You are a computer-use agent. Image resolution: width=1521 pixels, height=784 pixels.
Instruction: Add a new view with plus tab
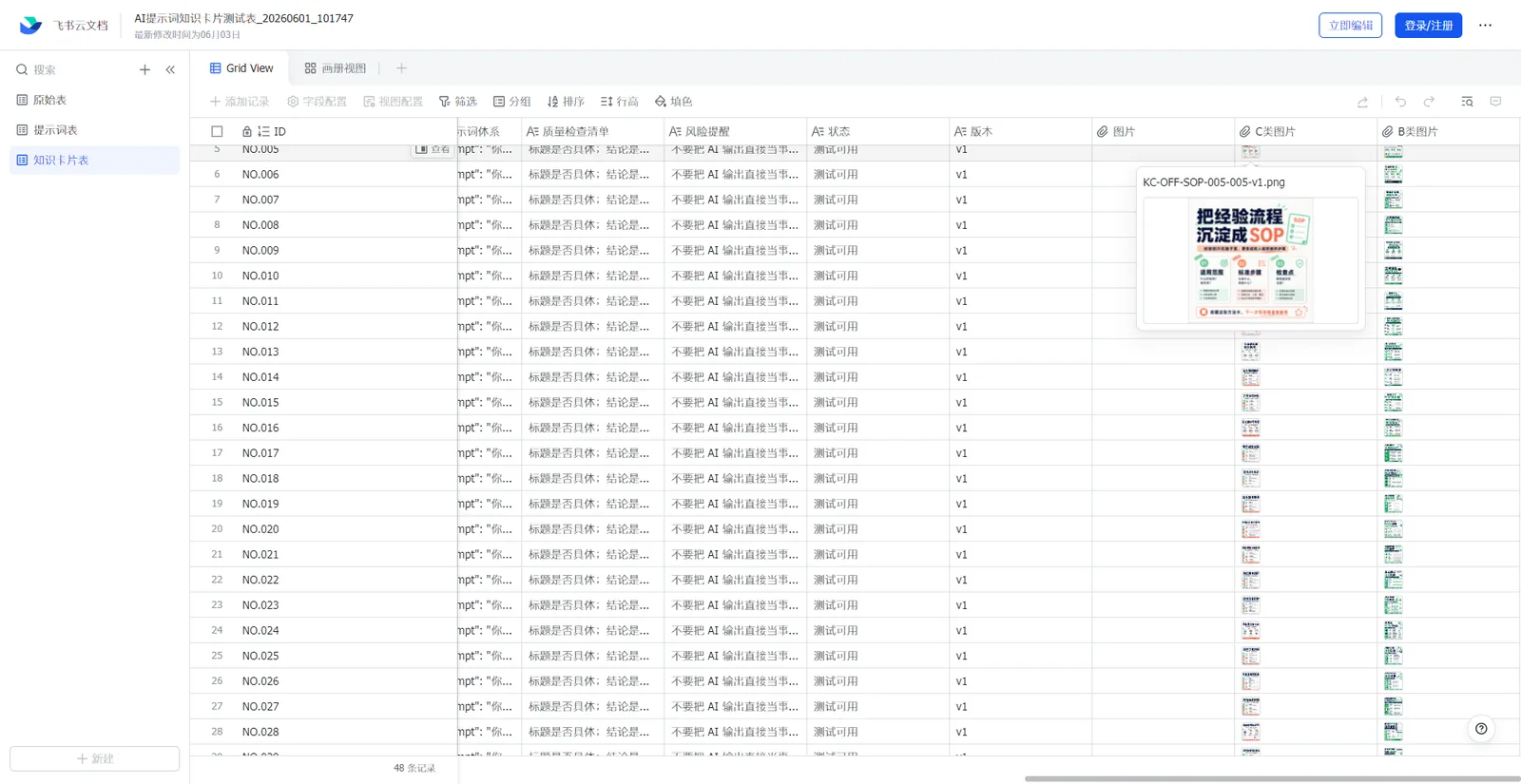point(401,68)
